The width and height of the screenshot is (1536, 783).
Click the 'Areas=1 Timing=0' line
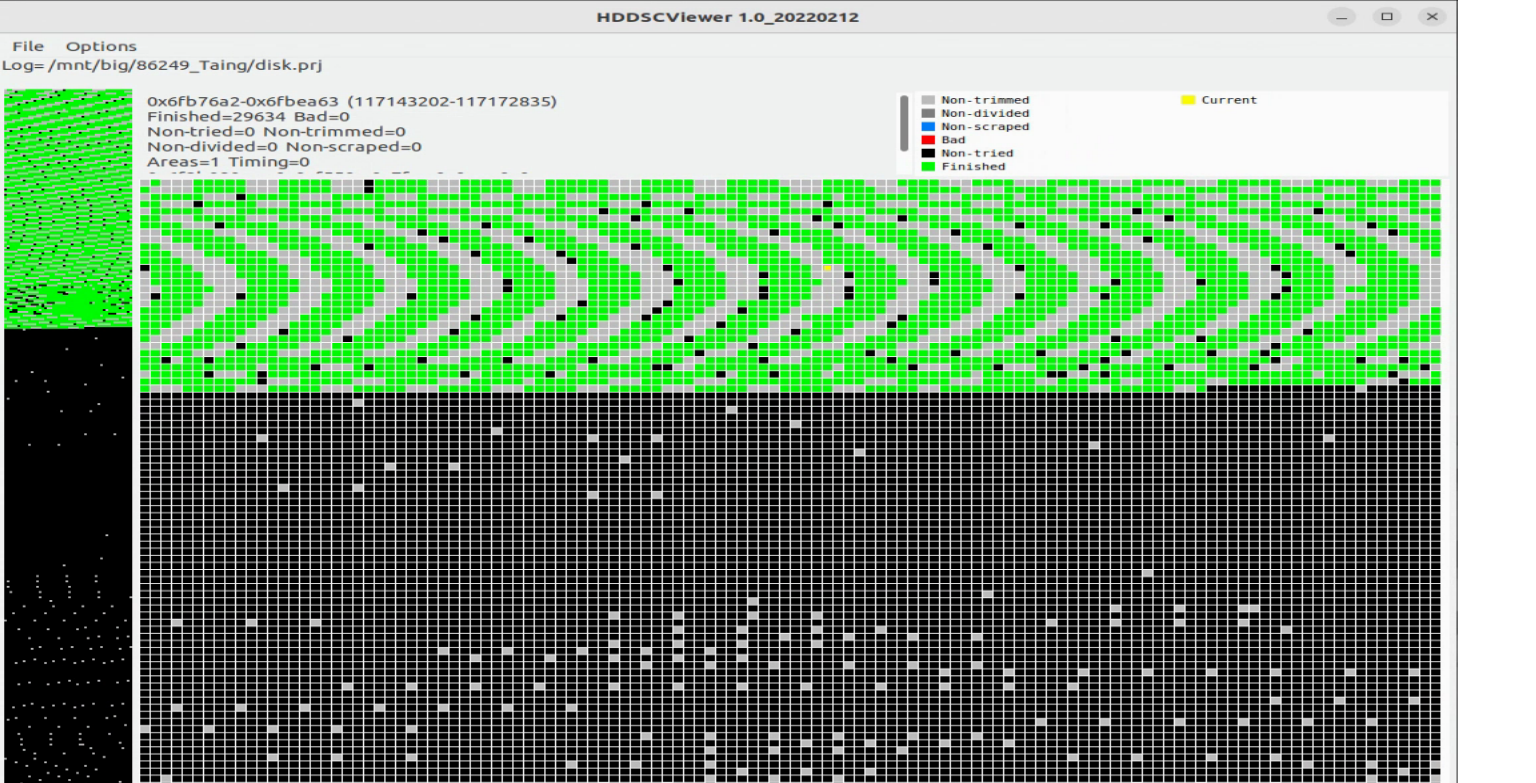228,161
